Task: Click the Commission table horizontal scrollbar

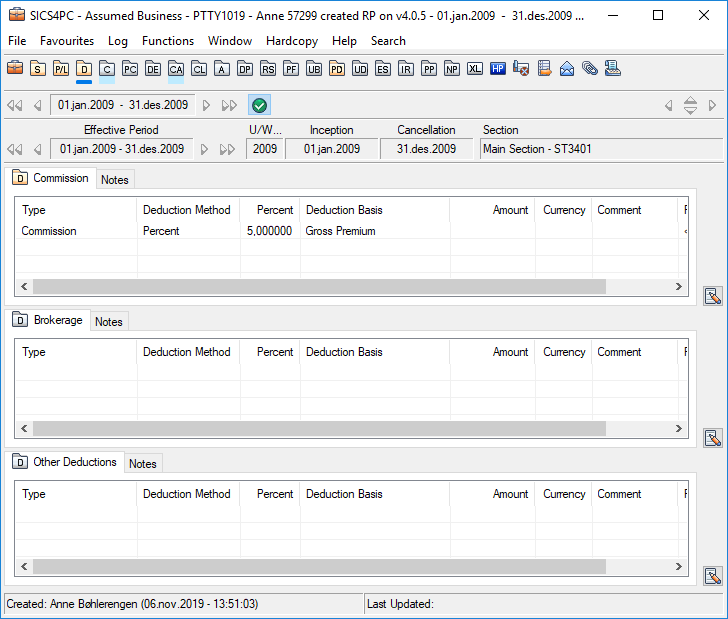Action: pos(320,287)
